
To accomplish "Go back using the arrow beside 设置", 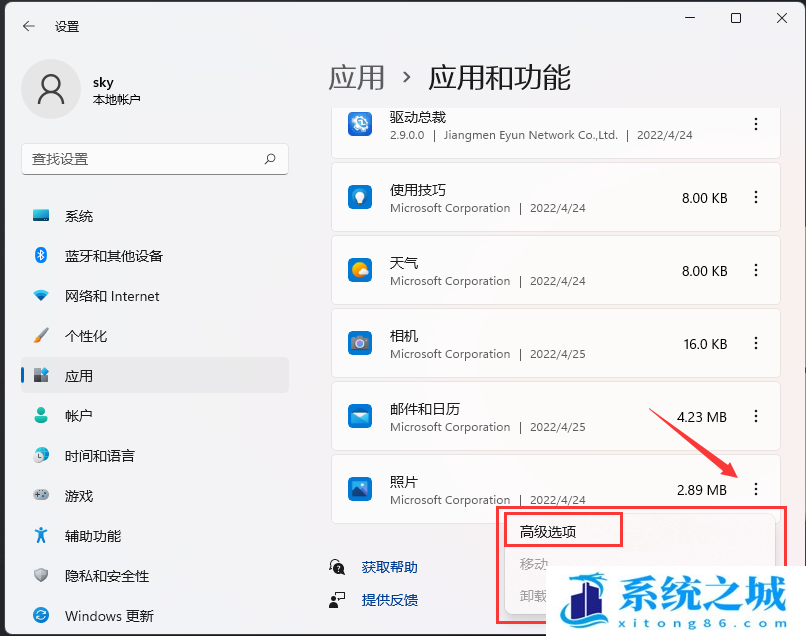I will click(x=29, y=26).
